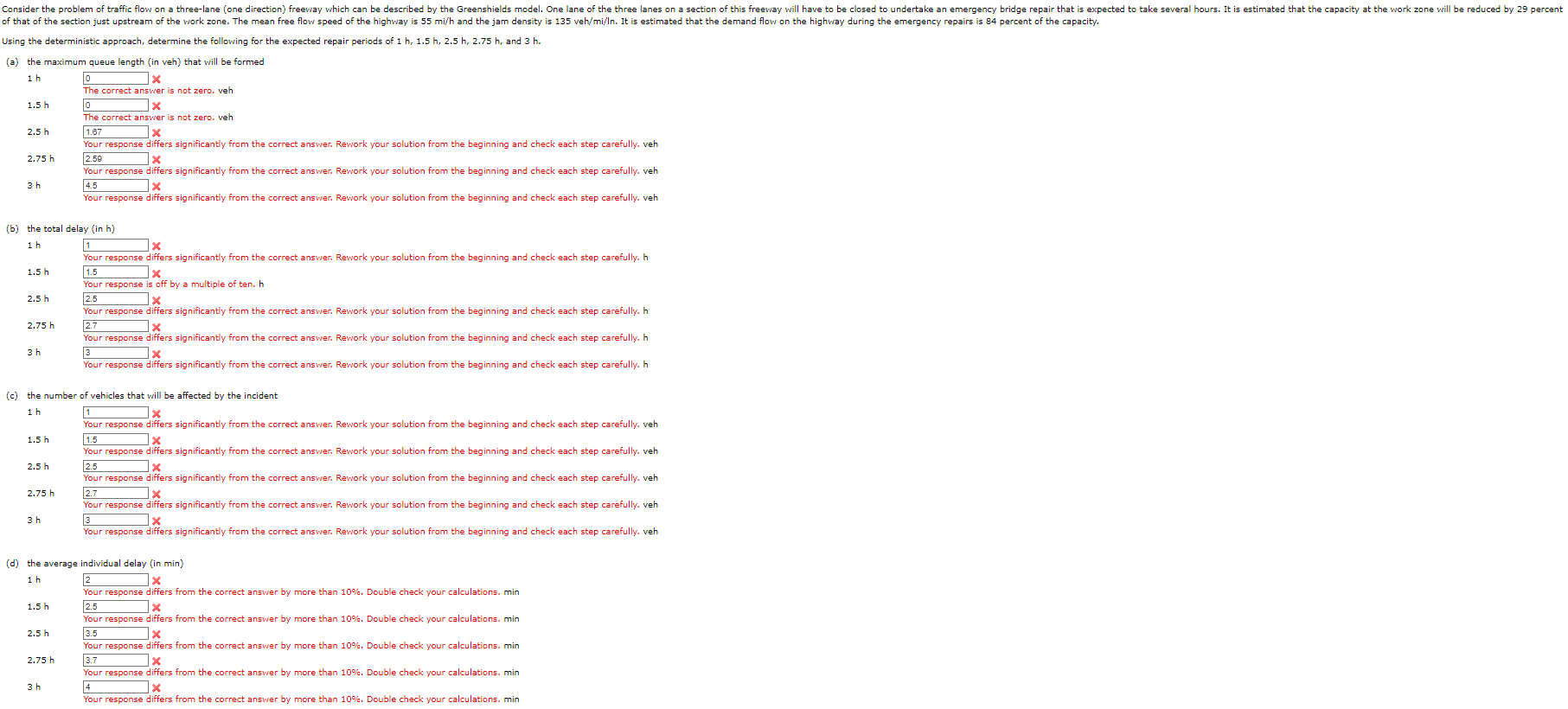This screenshot has height=709, width=1568.
Task: Select the 1.5 h queue length field
Action: coord(116,105)
